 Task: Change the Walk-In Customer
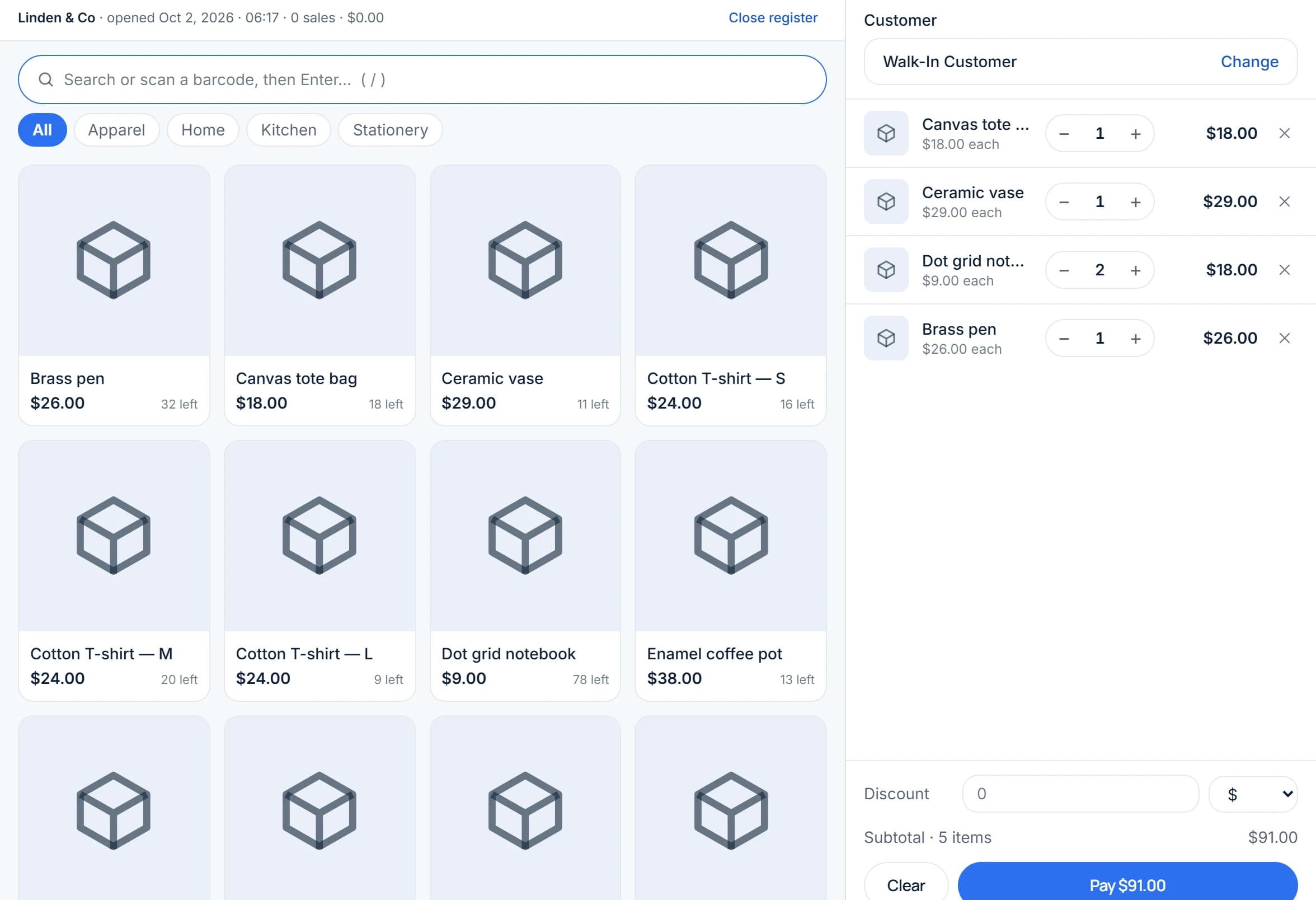1249,62
